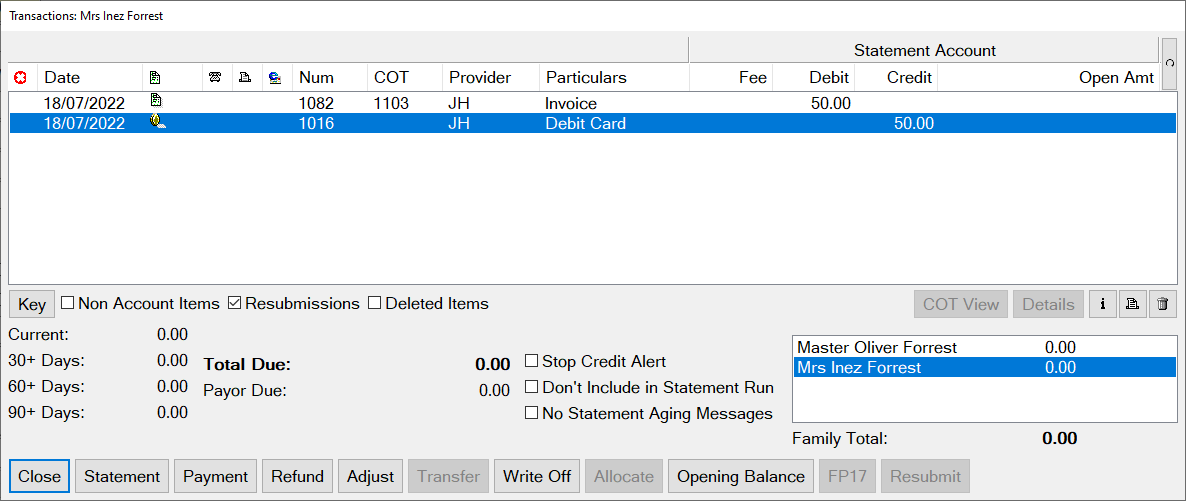Select the Invoice 1082 transaction row
This screenshot has width=1186, height=501.
pos(592,103)
